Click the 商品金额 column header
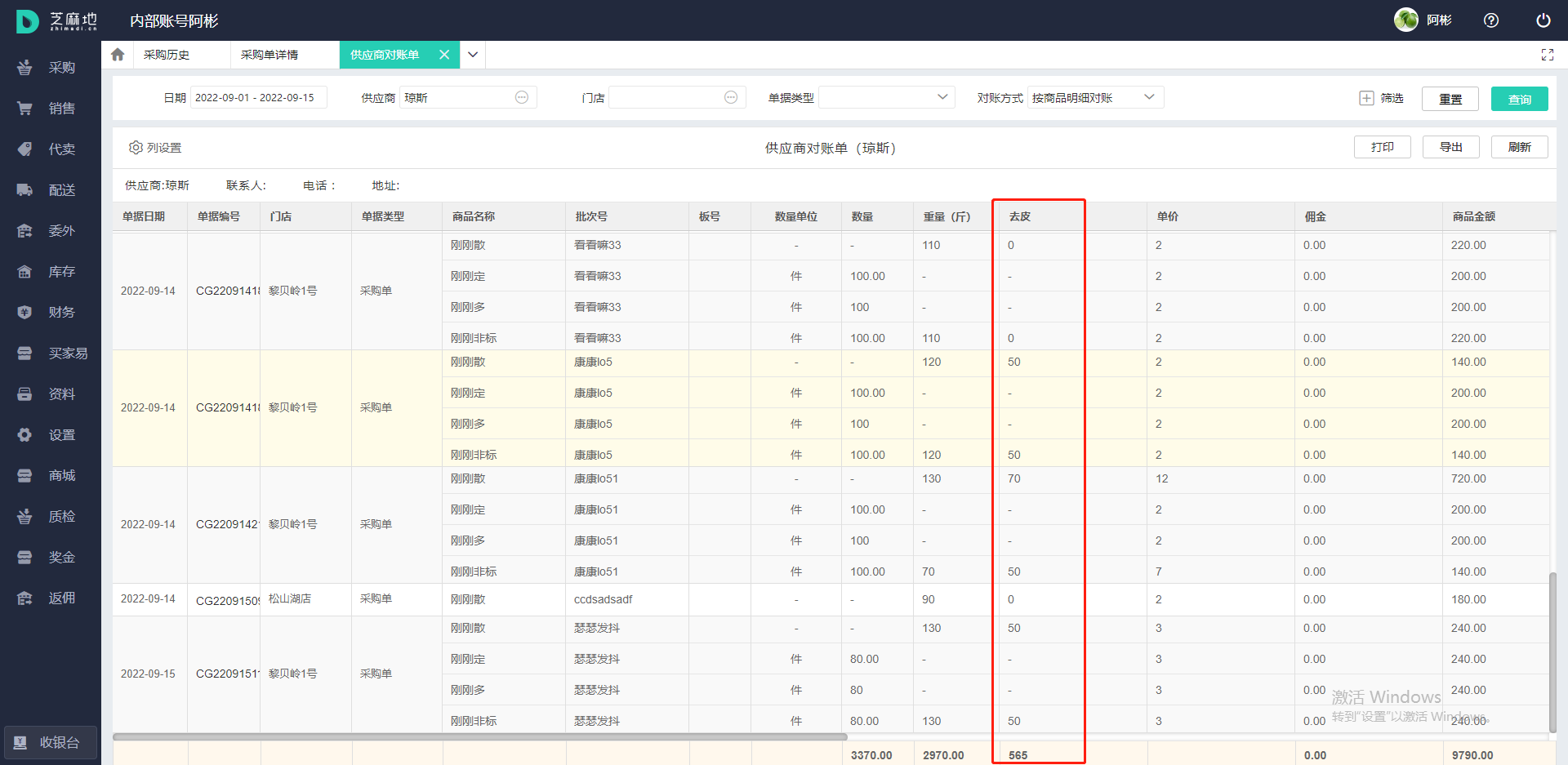 click(1474, 216)
